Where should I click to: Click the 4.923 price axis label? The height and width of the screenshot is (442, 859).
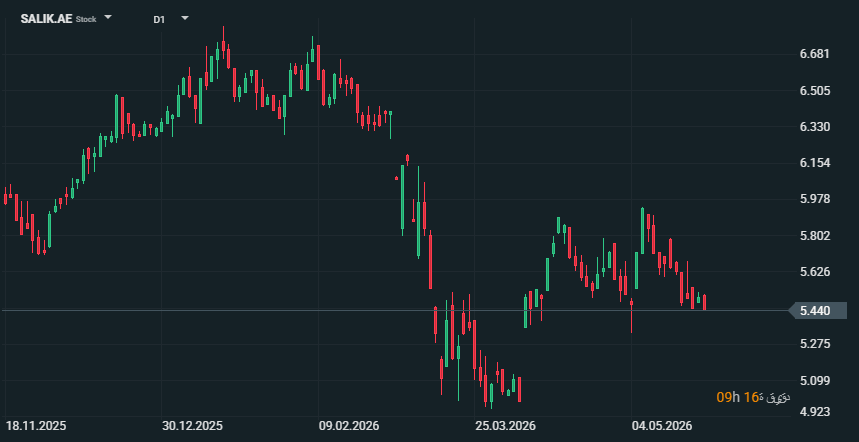point(815,411)
